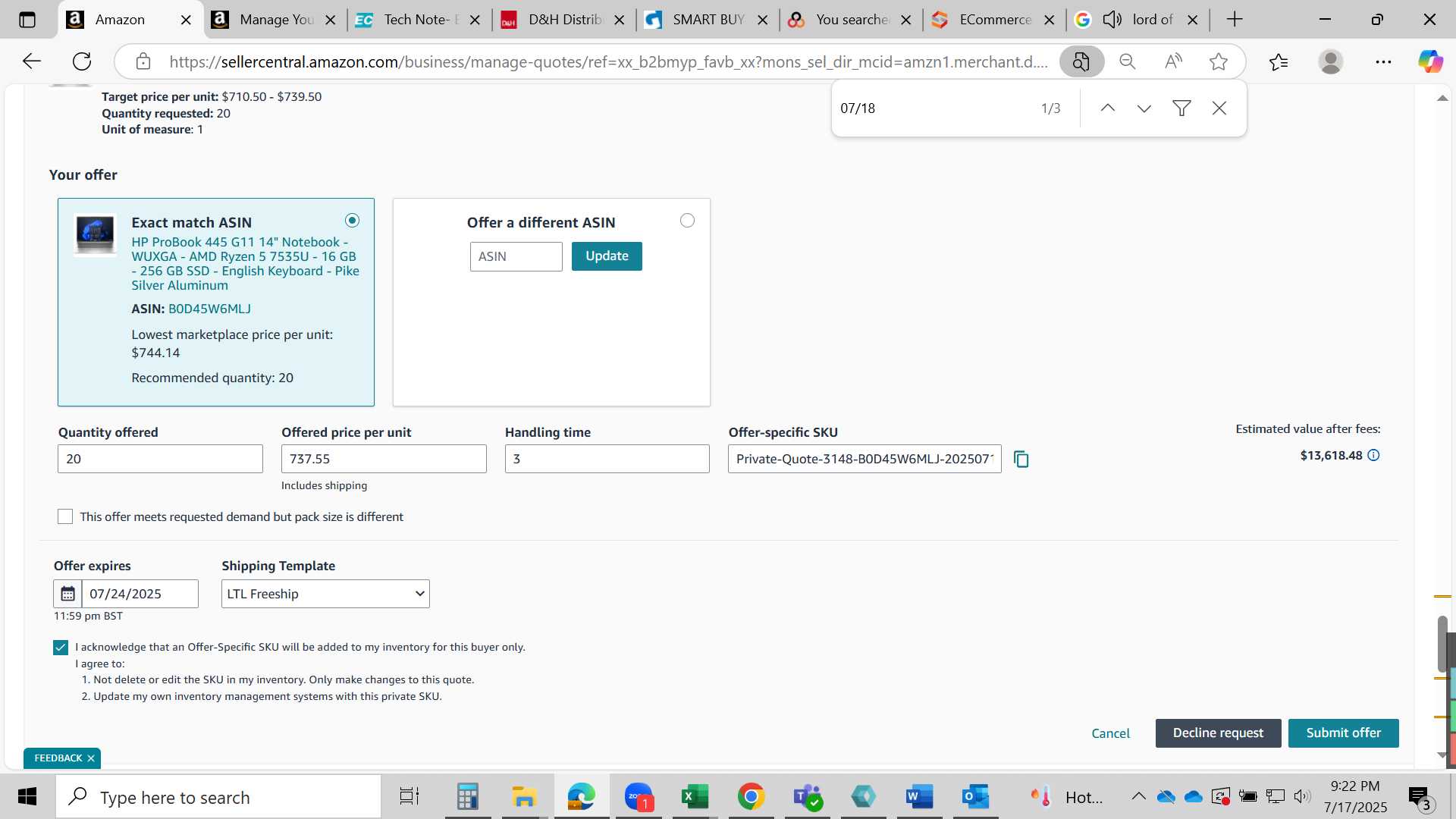Open File Explorer from the taskbar
This screenshot has width=1456, height=819.
(523, 797)
